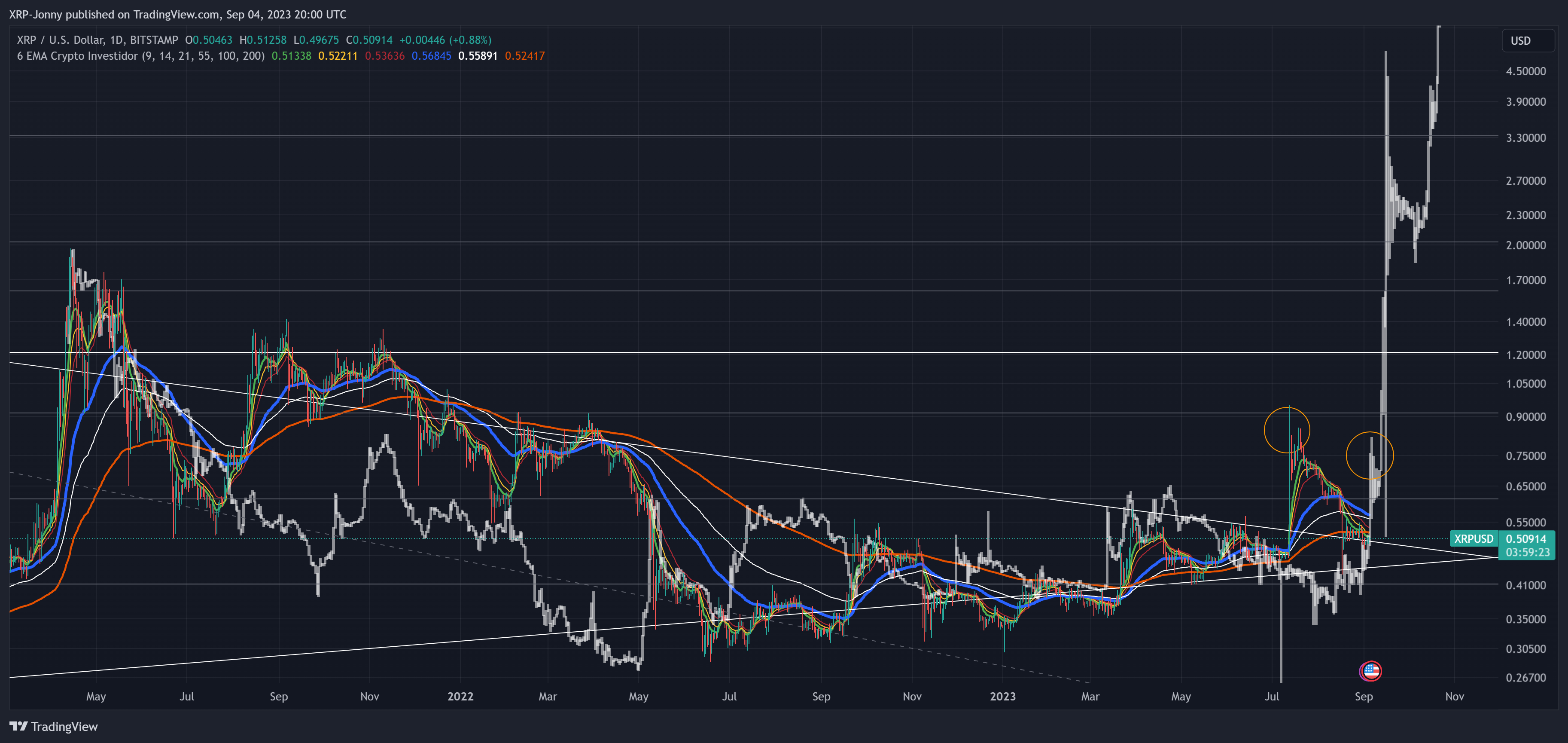This screenshot has width=1568, height=743.
Task: Click the 2022 label on time axis
Action: tap(460, 696)
